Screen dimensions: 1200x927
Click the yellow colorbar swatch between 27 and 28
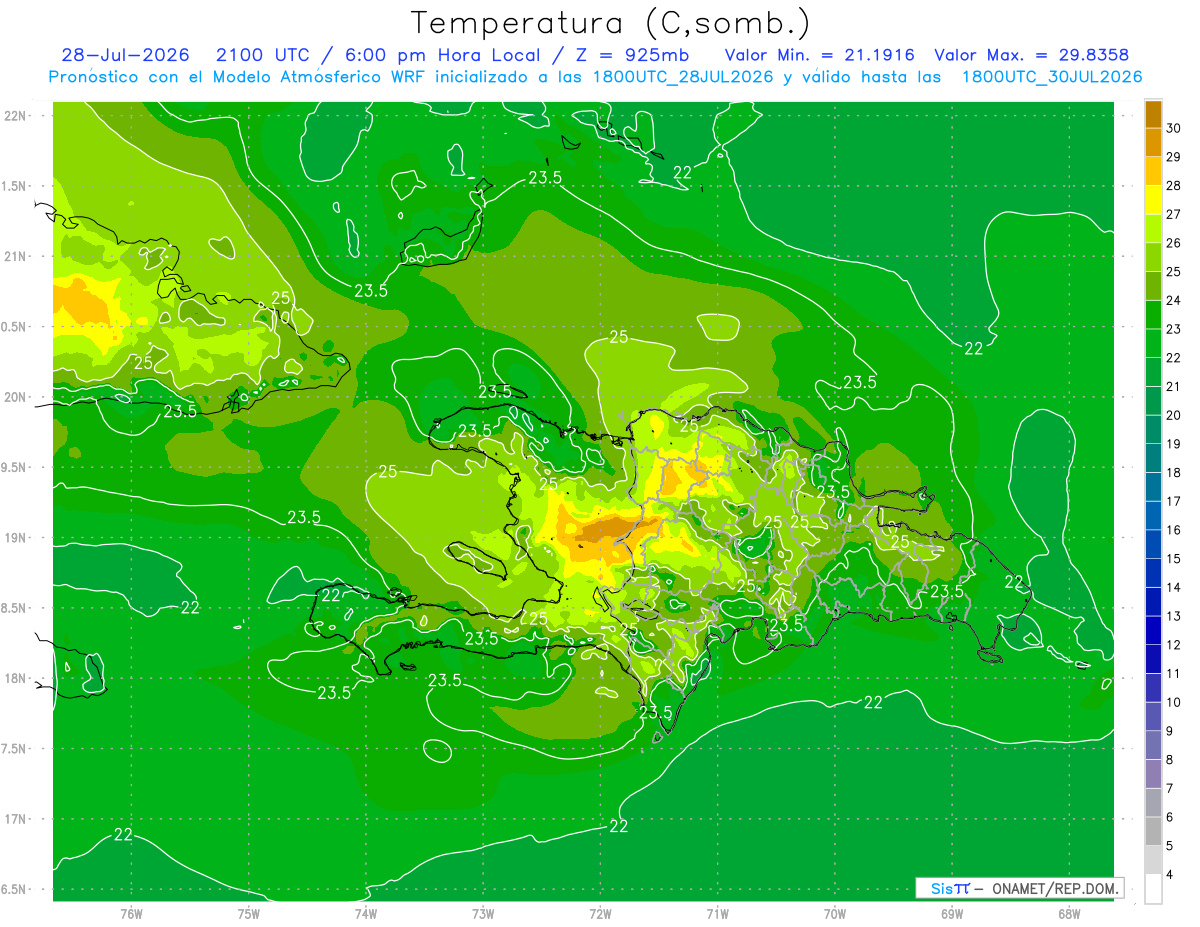1153,199
